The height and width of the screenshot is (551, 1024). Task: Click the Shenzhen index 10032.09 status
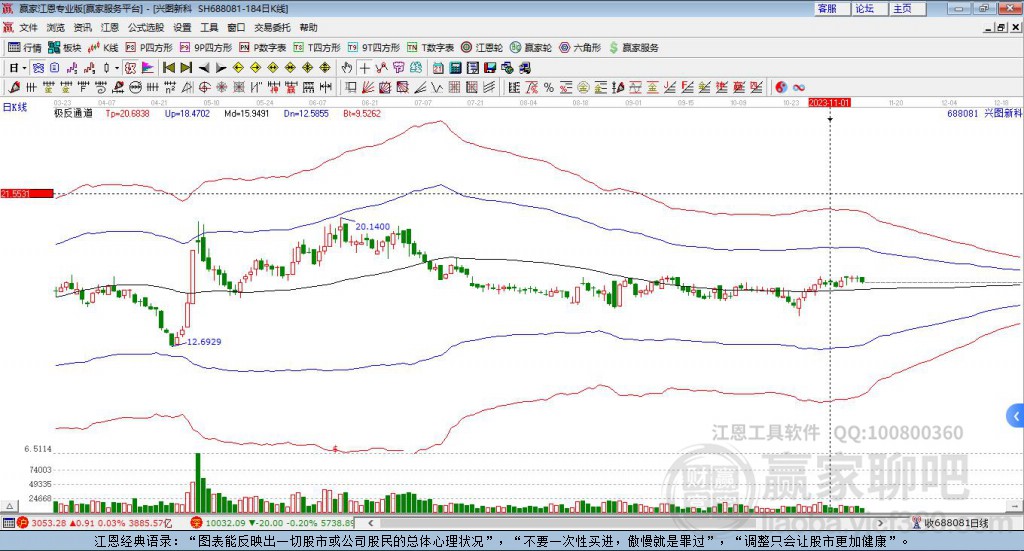[272, 523]
